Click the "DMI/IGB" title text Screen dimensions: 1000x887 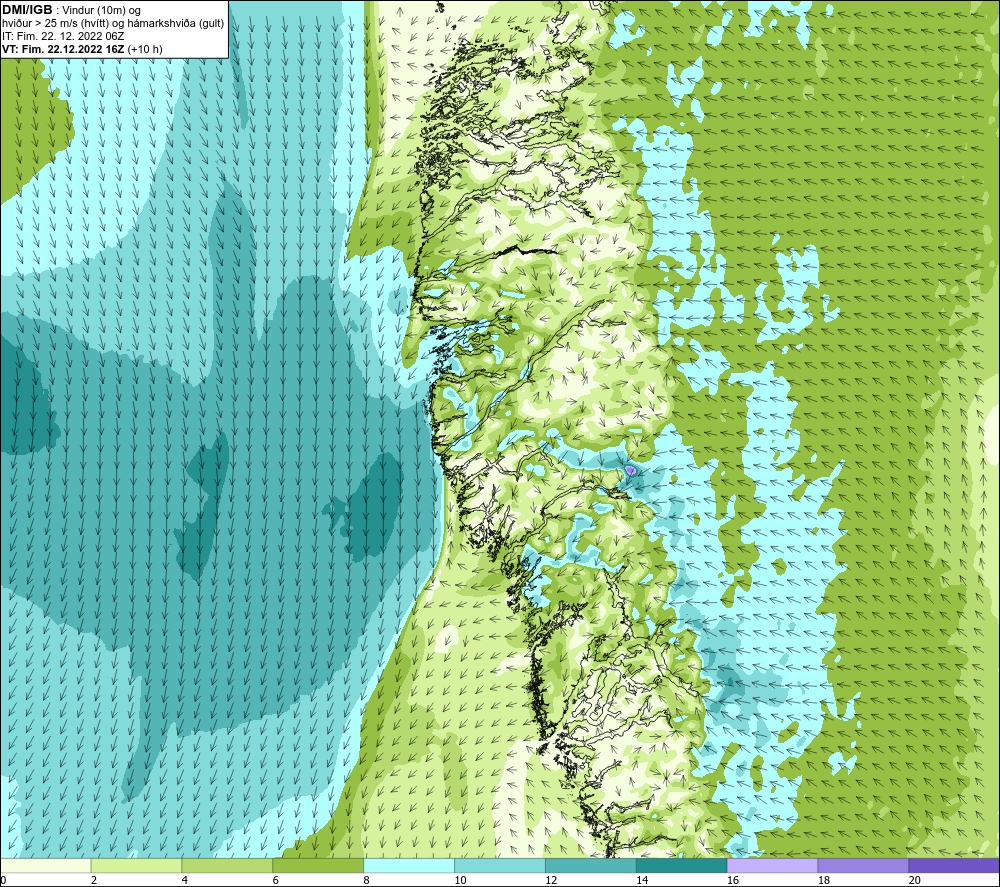coord(27,10)
